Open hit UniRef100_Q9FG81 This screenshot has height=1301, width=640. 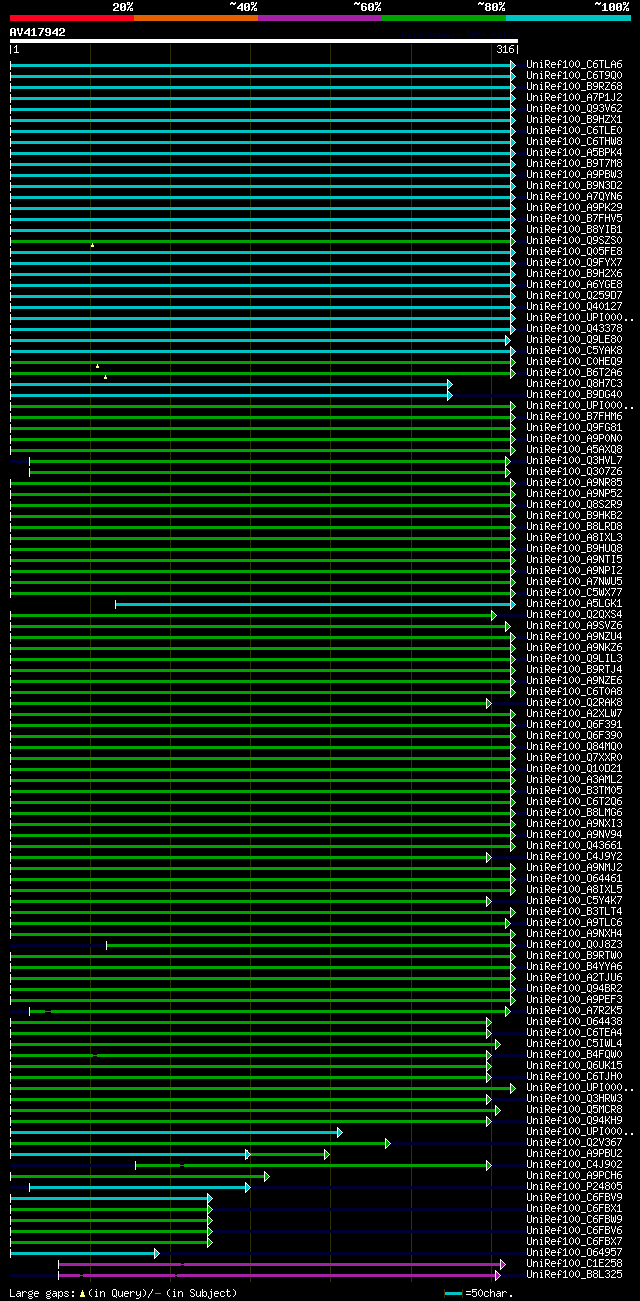(x=574, y=427)
